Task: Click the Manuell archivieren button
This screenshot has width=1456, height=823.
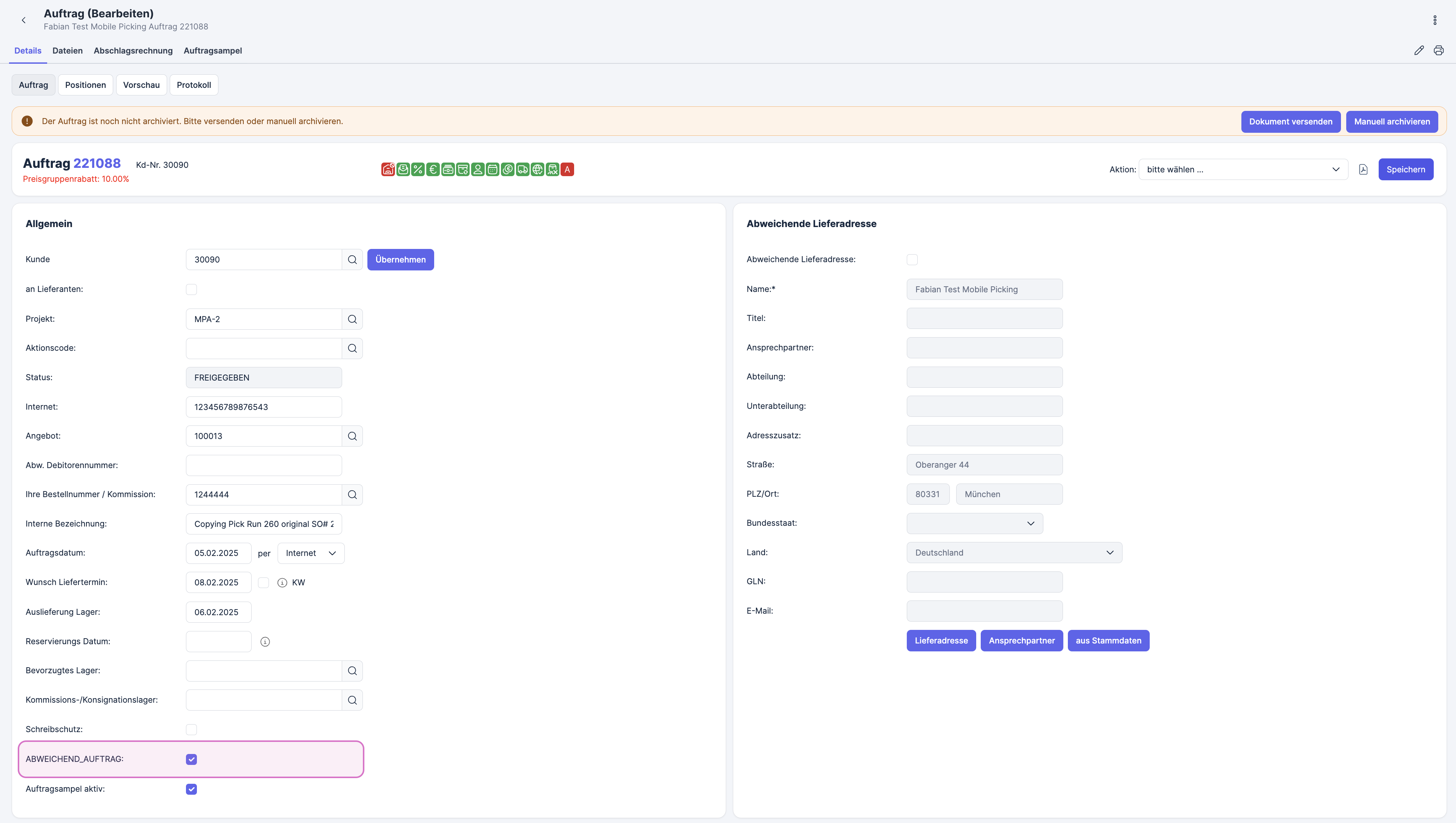Action: 1391,121
